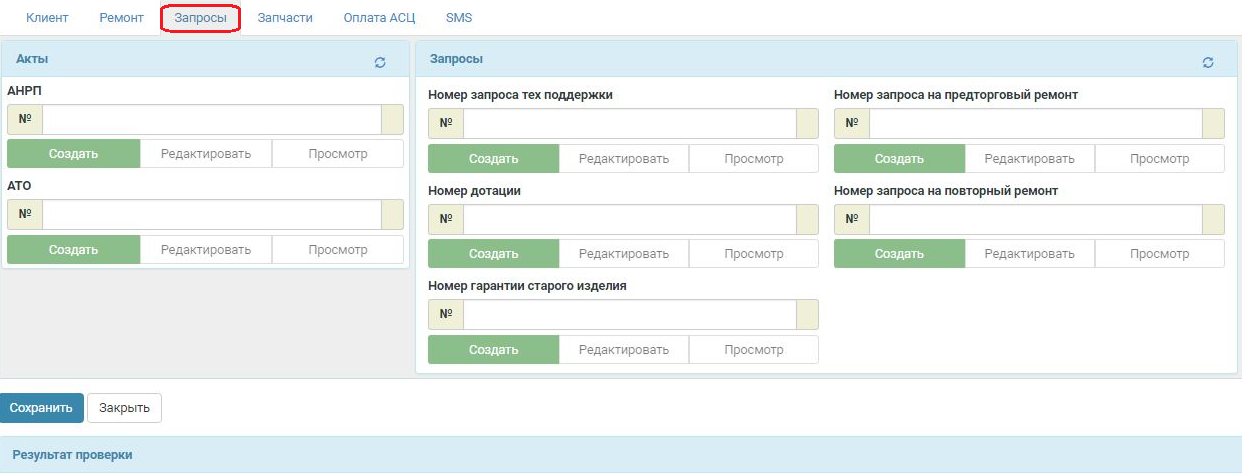
Task: Click the blue Сохранить button
Action: [x=42, y=408]
